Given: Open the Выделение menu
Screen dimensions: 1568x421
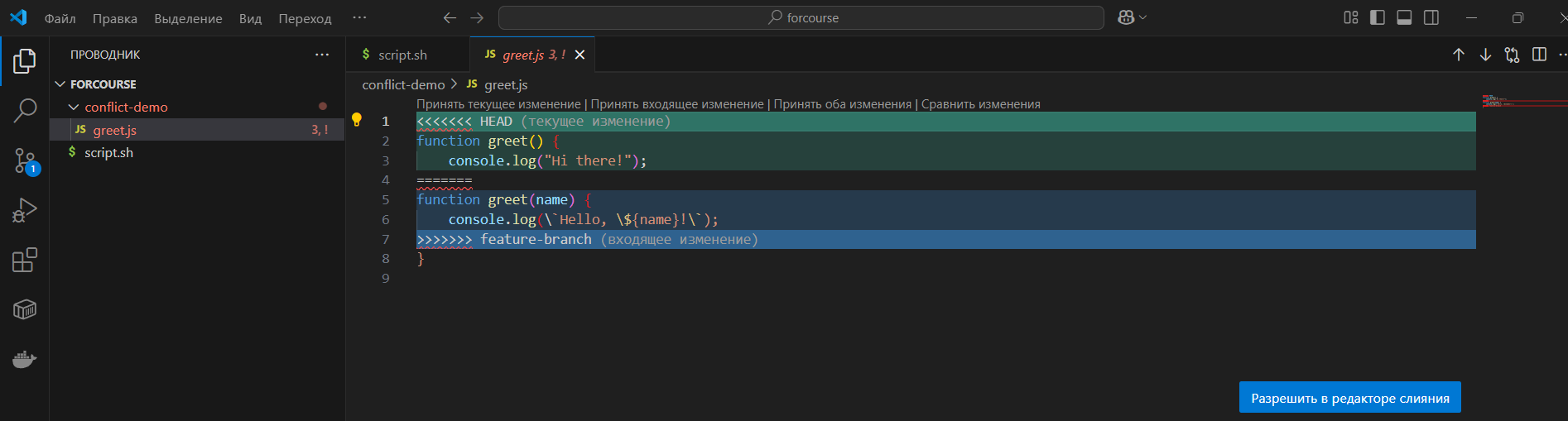Looking at the screenshot, I should [188, 18].
